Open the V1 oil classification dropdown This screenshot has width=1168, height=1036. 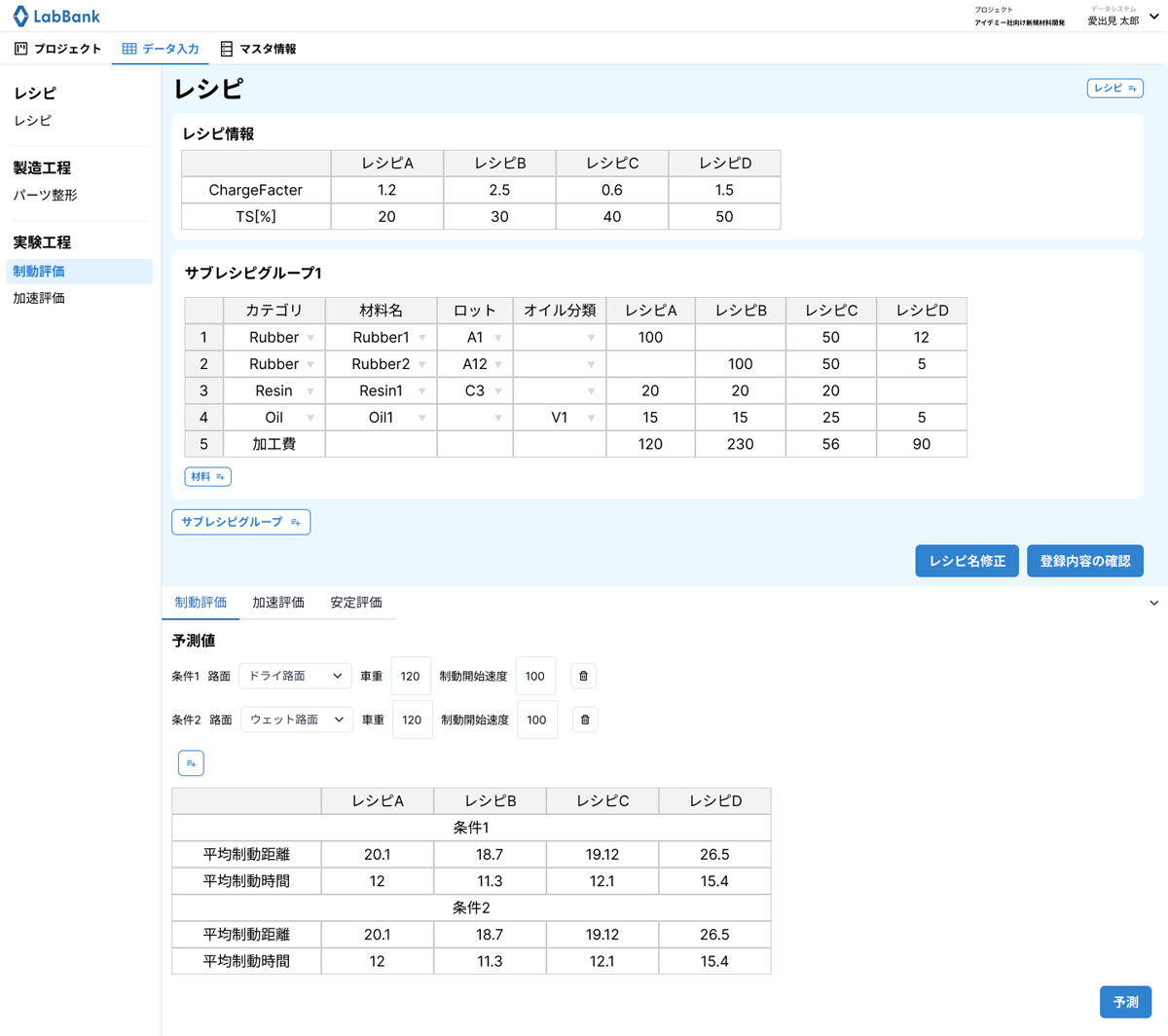click(592, 418)
